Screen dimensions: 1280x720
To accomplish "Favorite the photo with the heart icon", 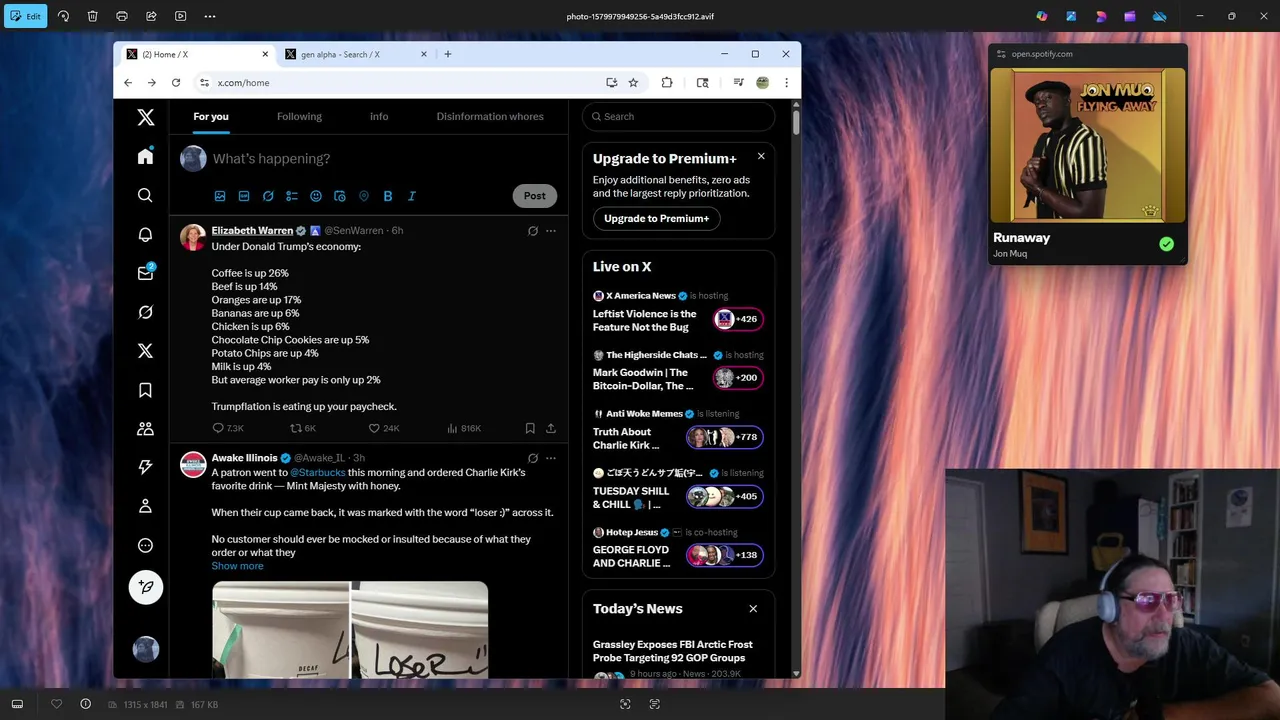I will [56, 704].
